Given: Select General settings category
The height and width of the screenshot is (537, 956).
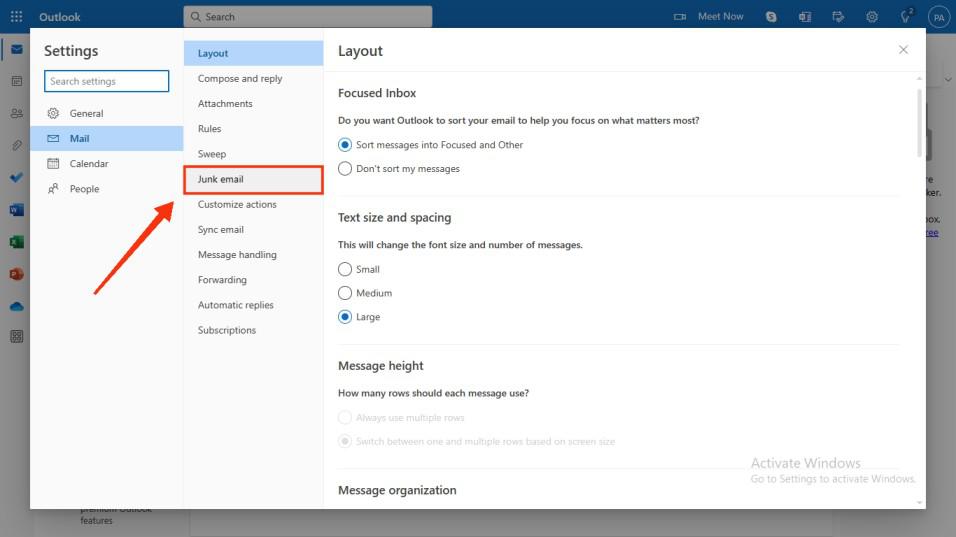Looking at the screenshot, I should pos(107,113).
